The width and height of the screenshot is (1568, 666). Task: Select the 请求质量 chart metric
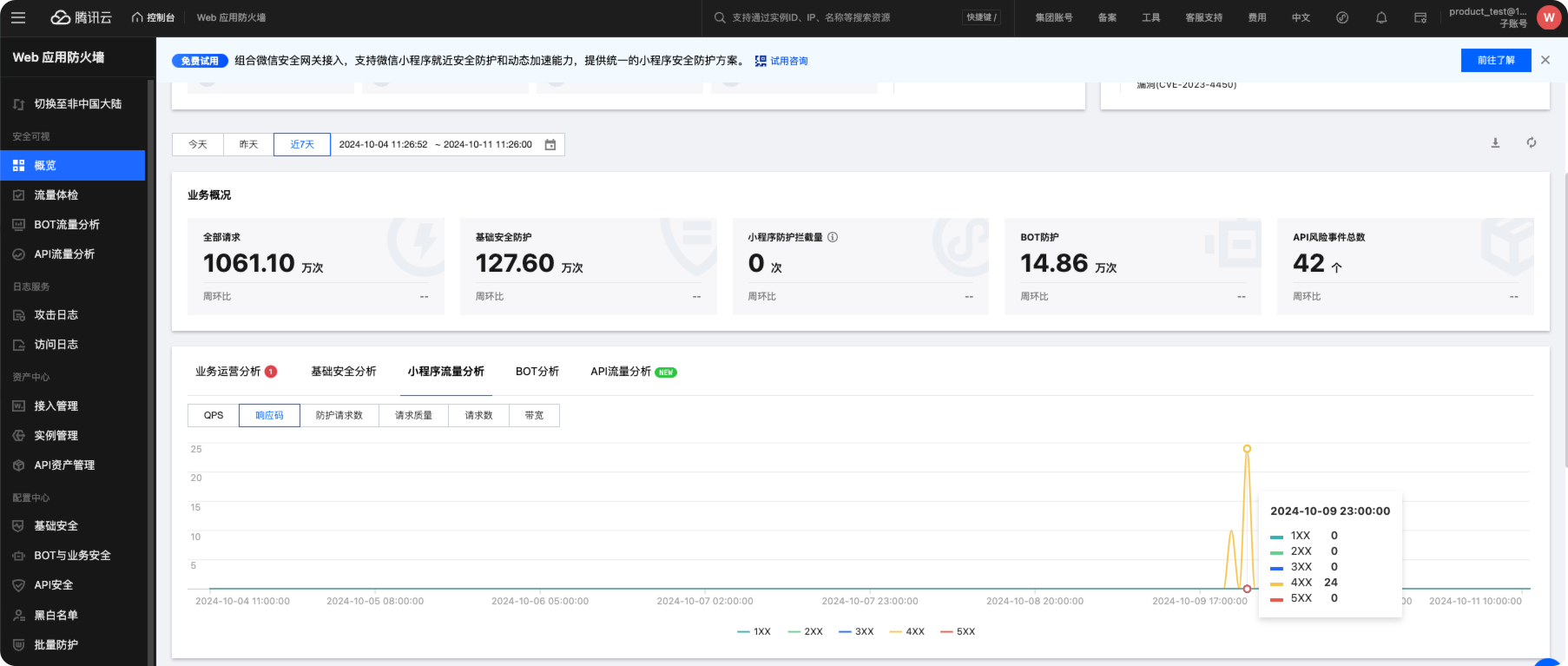413,415
